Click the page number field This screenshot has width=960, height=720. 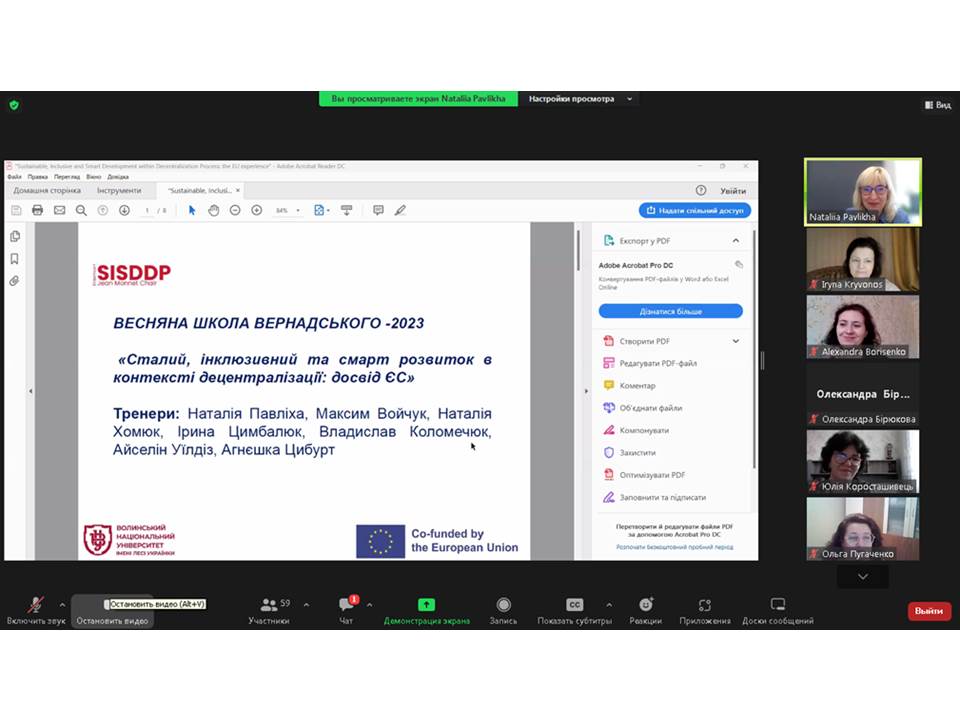coord(147,210)
